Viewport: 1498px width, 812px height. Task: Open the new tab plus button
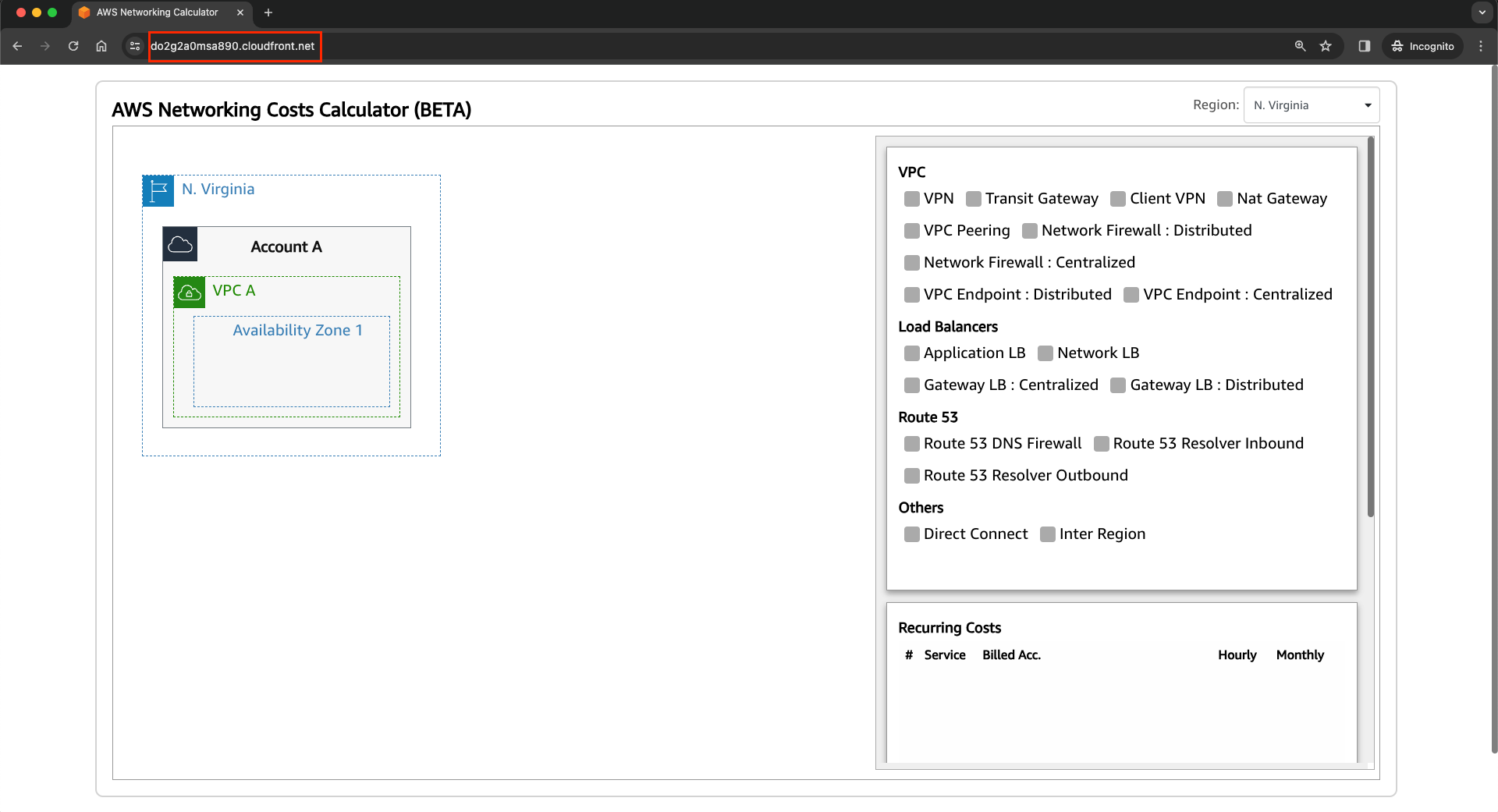[x=268, y=12]
